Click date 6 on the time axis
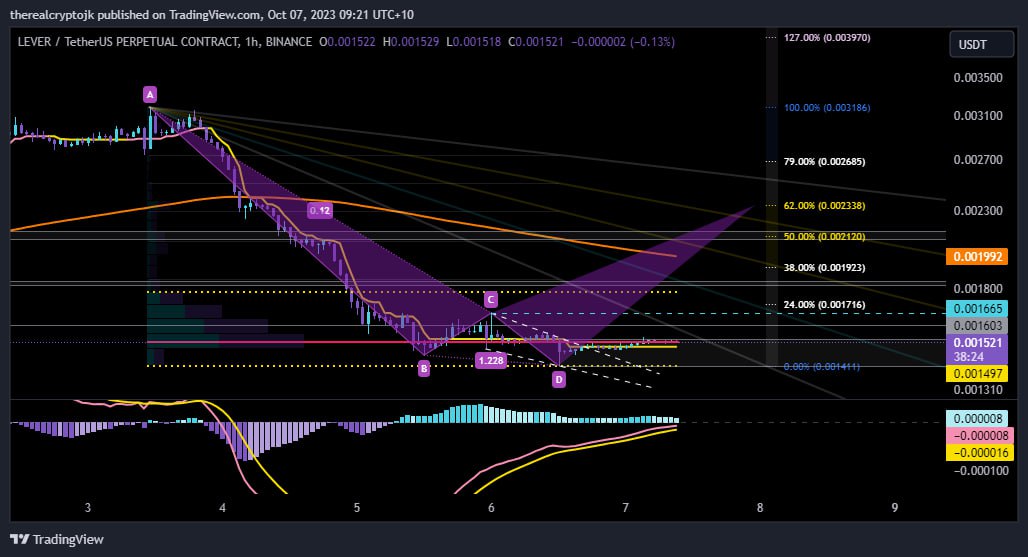Image resolution: width=1028 pixels, height=557 pixels. [491, 507]
